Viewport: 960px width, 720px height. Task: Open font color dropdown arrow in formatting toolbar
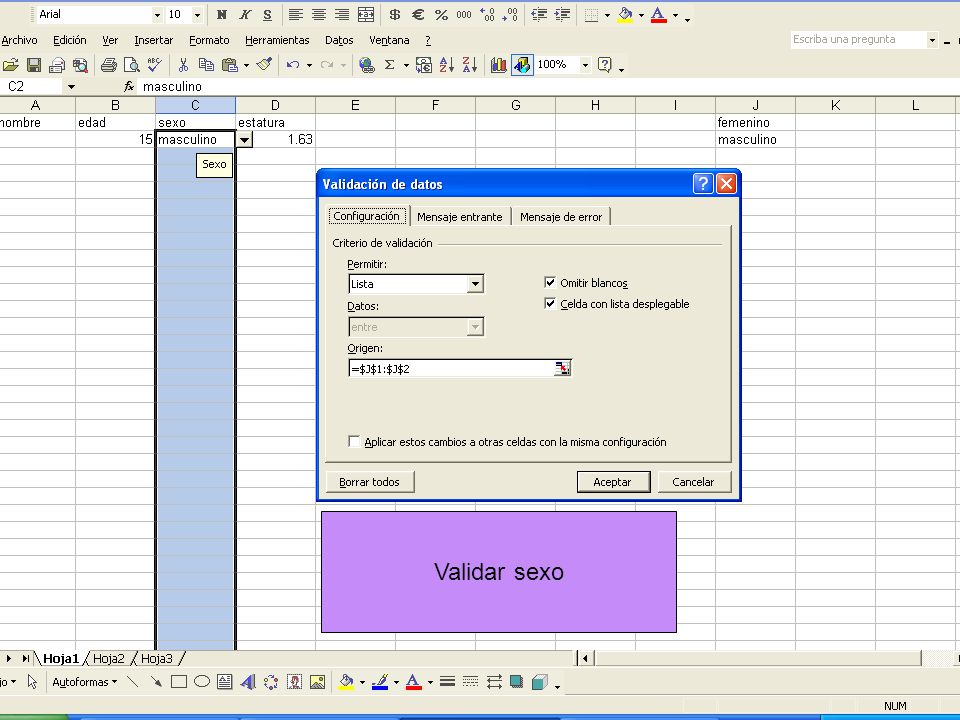point(675,15)
